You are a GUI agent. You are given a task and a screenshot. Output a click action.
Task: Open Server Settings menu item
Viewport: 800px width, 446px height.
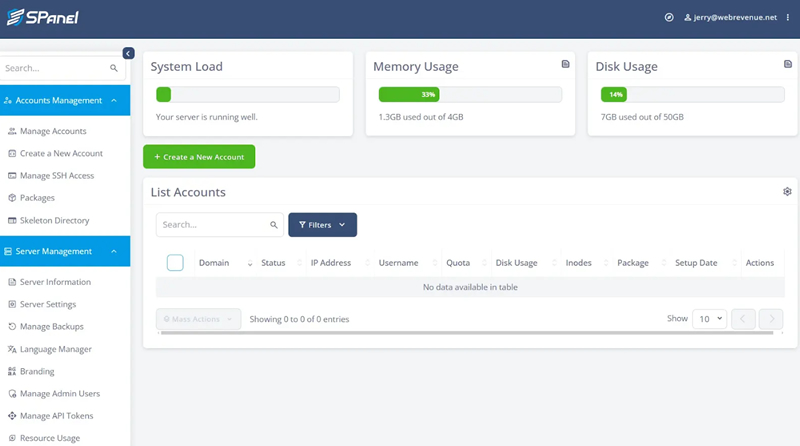(48, 304)
